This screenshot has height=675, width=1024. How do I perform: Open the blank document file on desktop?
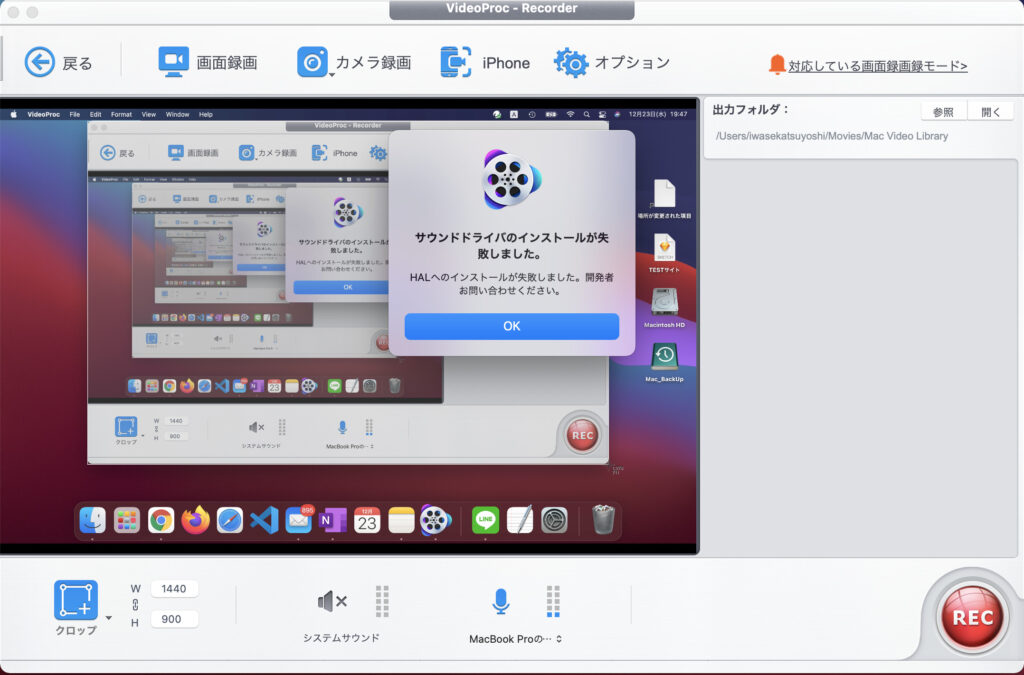tap(664, 194)
